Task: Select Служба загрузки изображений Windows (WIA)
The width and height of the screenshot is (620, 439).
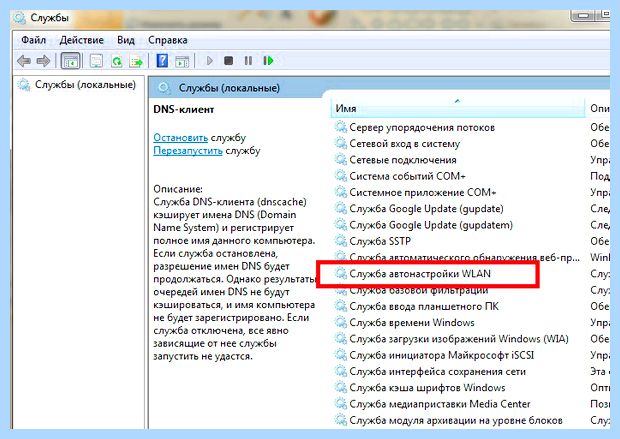Action: (x=459, y=339)
